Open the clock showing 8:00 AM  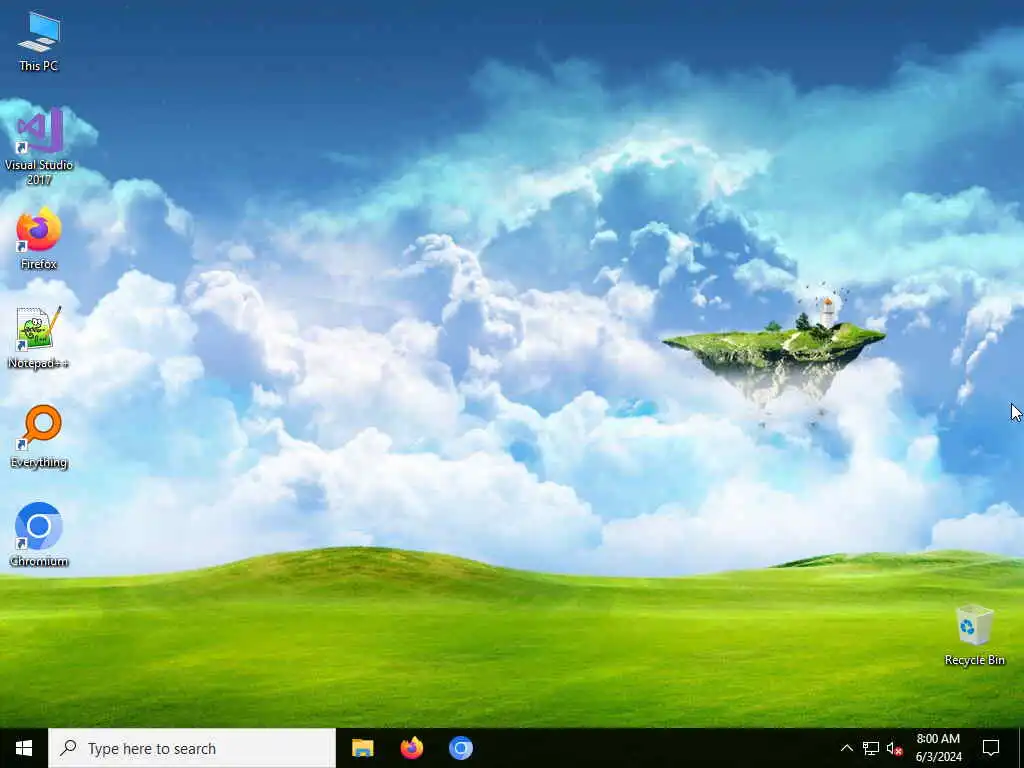938,748
